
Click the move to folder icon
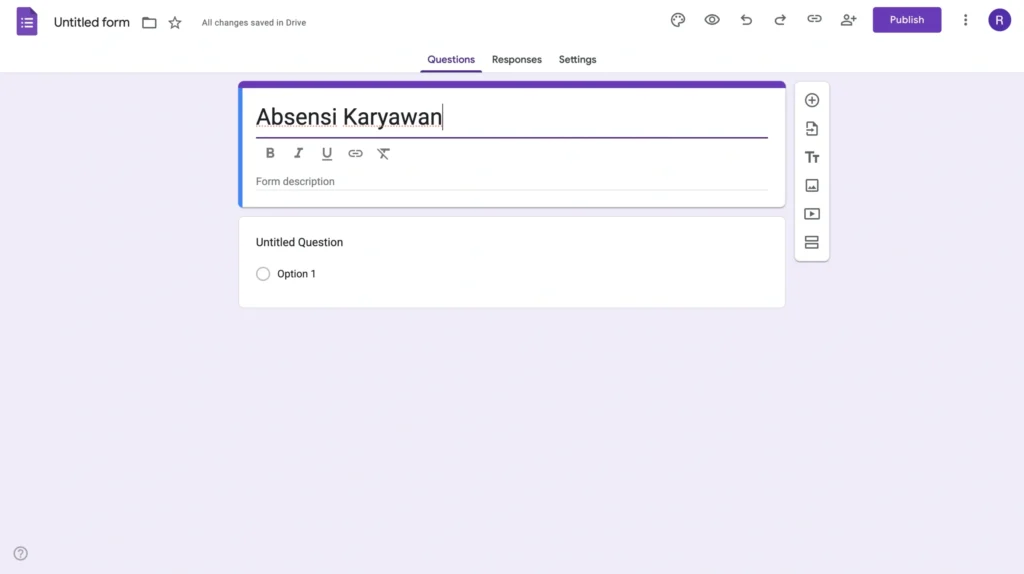point(149,23)
